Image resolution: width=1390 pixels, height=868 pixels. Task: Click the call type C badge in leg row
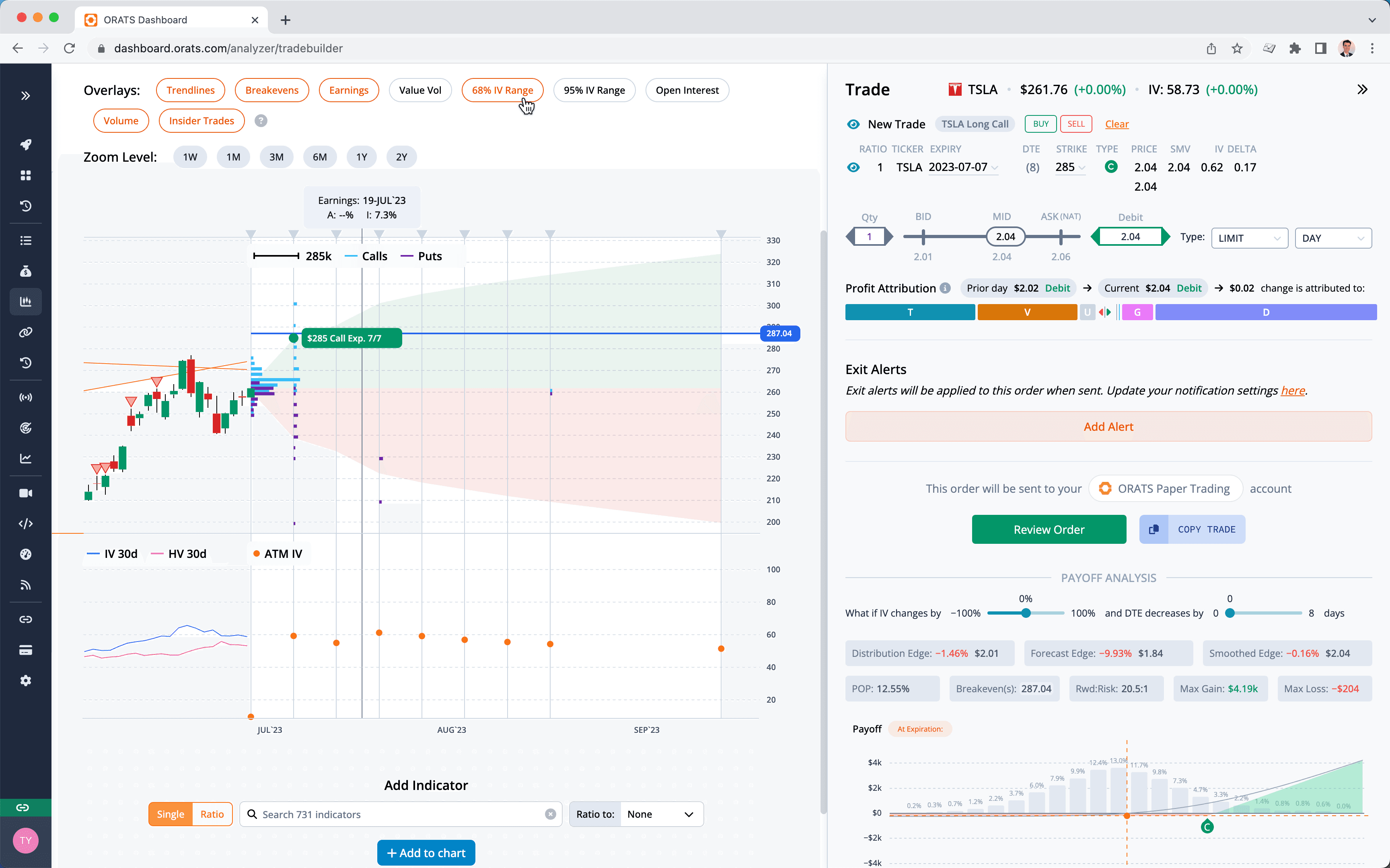[1111, 167]
